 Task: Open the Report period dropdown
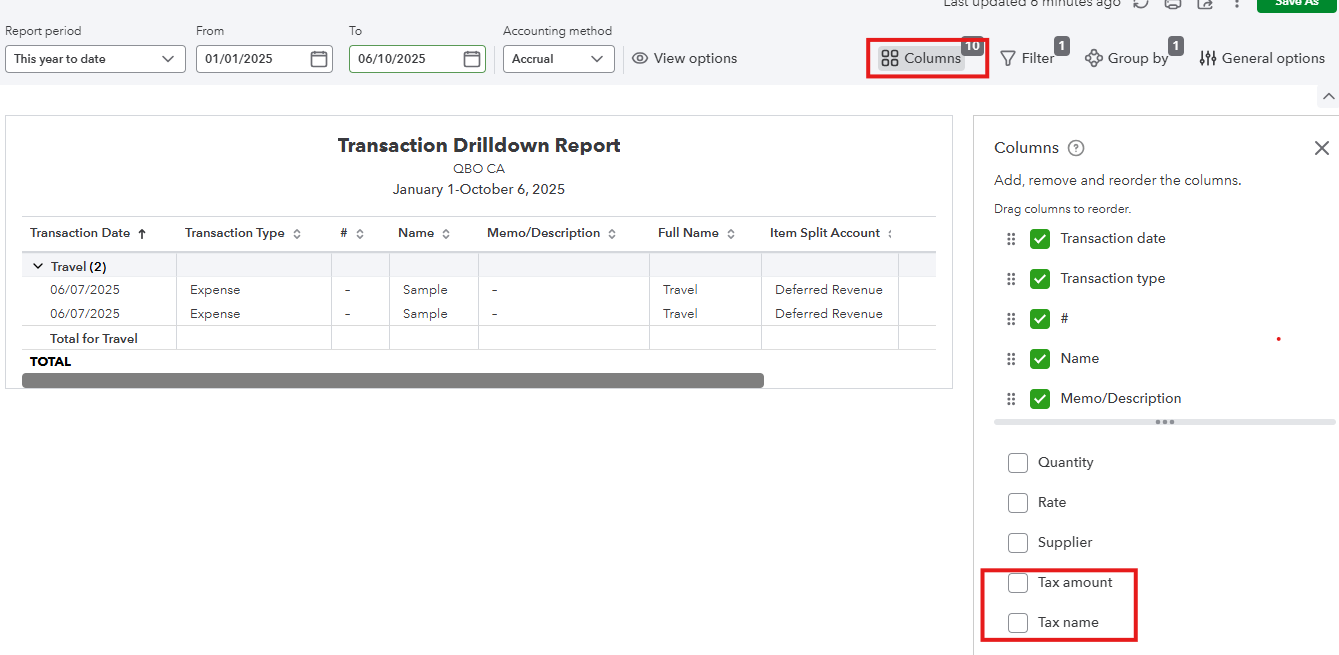[x=95, y=59]
